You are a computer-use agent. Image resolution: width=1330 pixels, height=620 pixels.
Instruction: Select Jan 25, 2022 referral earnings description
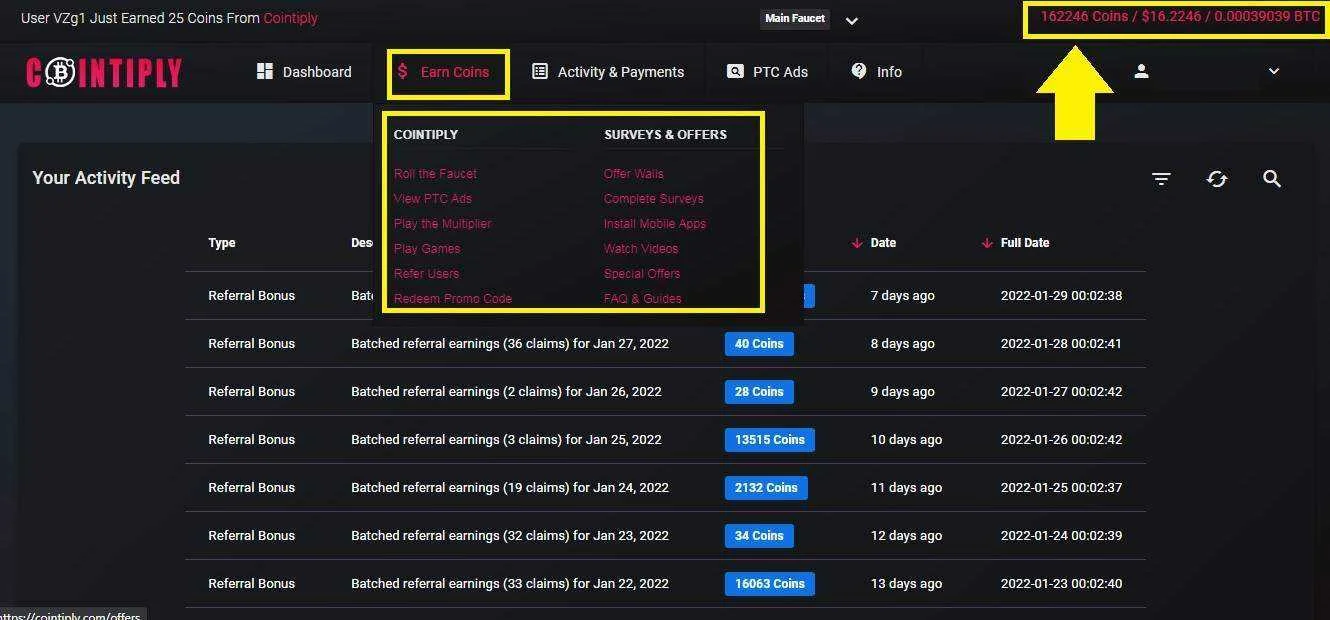(506, 440)
